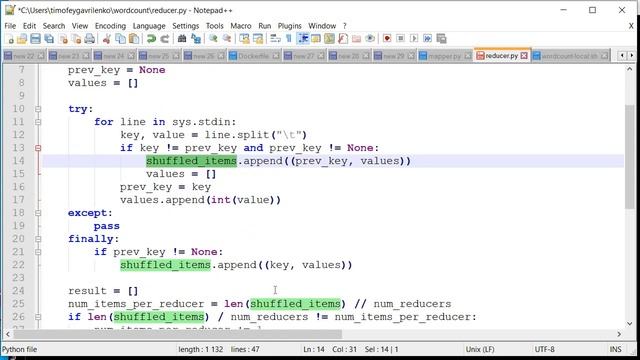The image size is (640, 360).
Task: Open Find with the binoculars icon
Action: coord(182,39)
